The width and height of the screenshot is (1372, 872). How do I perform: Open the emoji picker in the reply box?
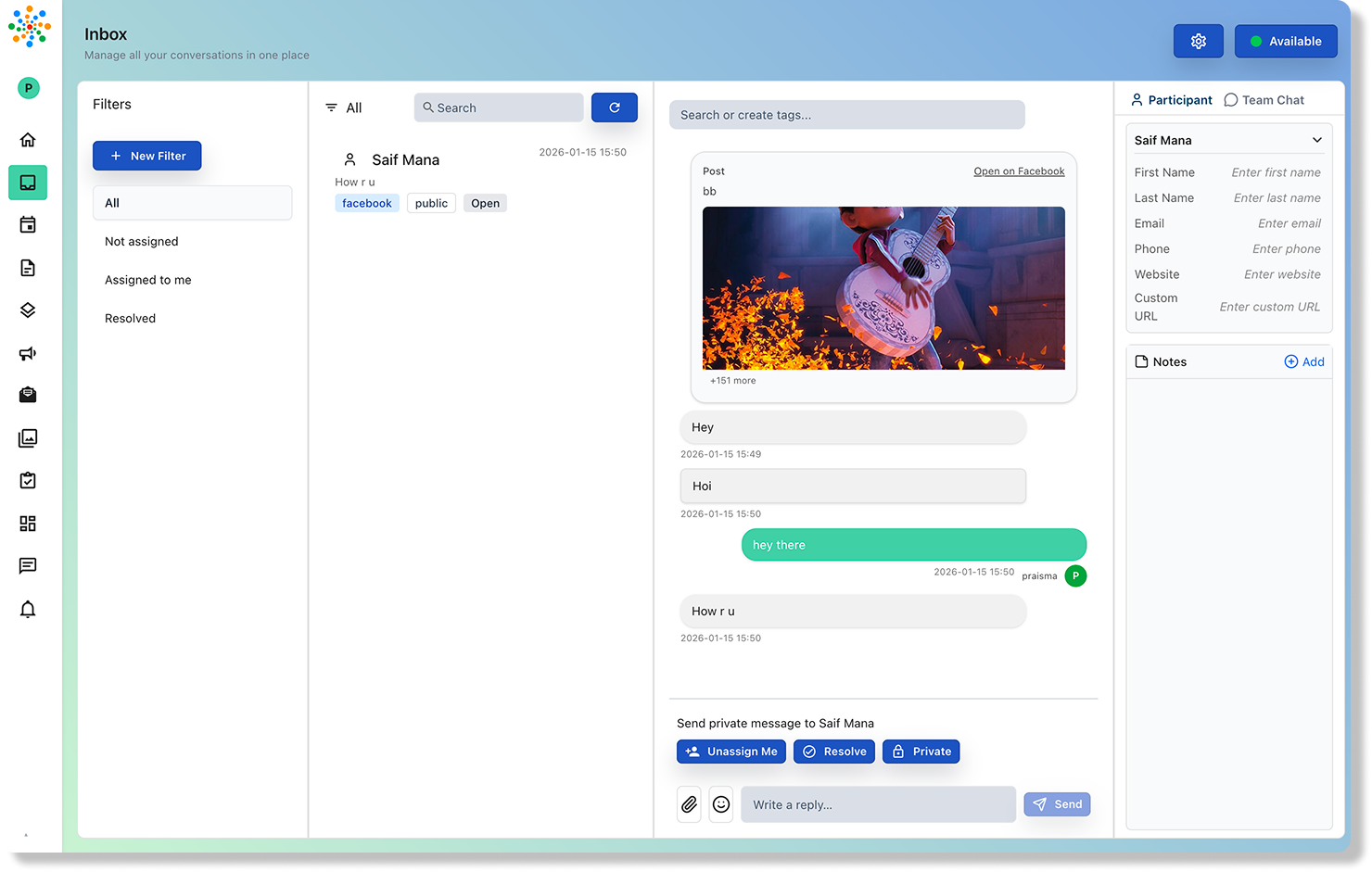tap(721, 803)
